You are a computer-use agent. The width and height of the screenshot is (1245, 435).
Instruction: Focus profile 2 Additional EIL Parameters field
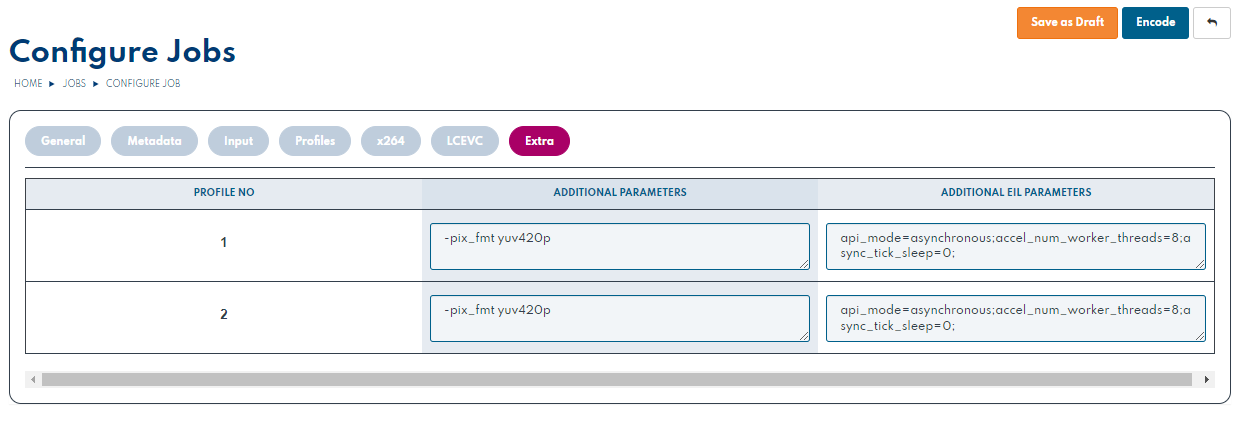[x=1015, y=318]
